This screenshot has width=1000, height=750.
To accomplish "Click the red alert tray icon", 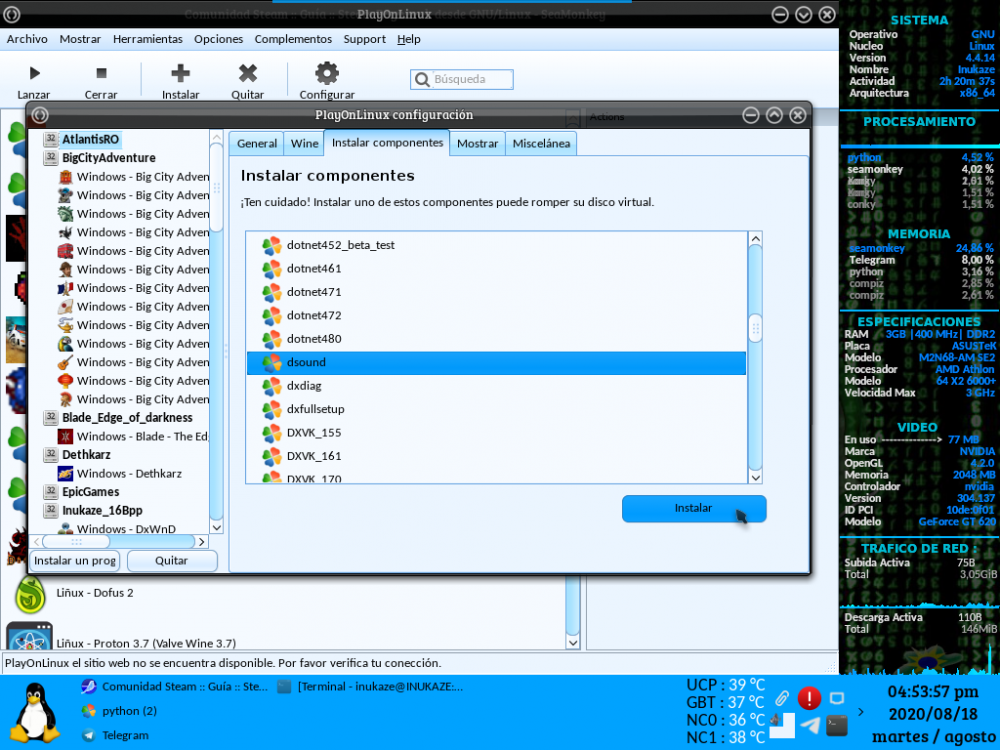I will click(809, 698).
